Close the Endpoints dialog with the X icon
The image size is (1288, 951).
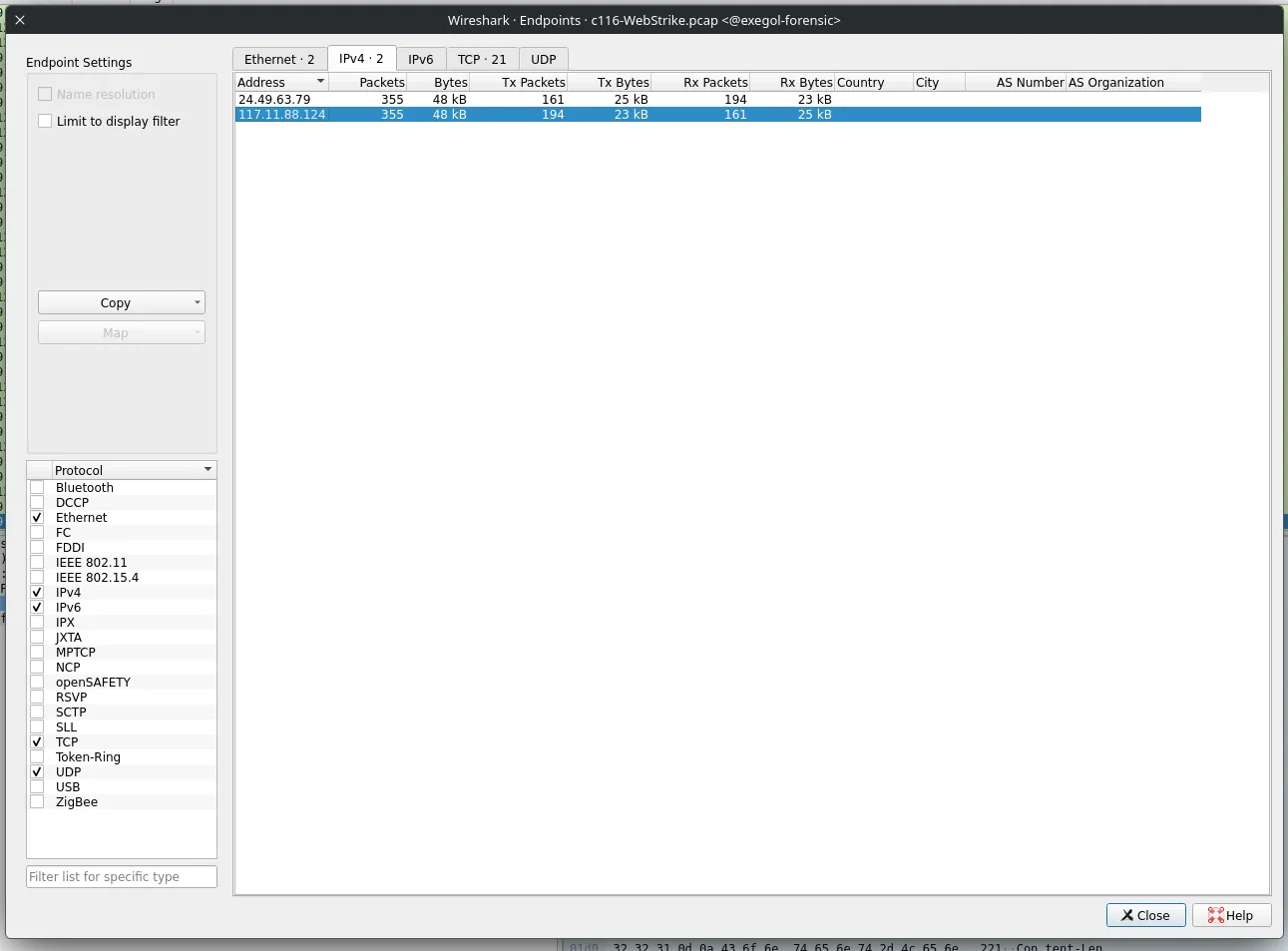tap(20, 20)
